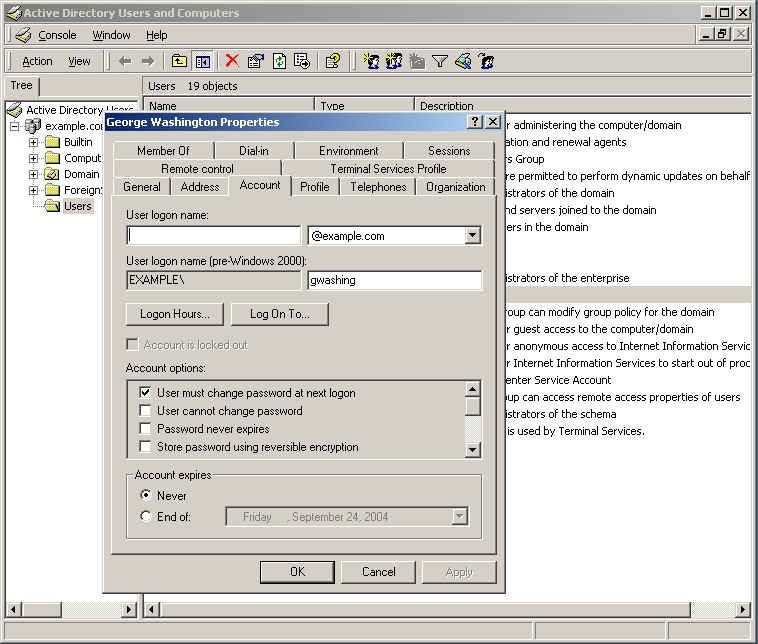The height and width of the screenshot is (644, 758).
Task: Click the Filter funnel toolbar icon
Action: click(440, 61)
